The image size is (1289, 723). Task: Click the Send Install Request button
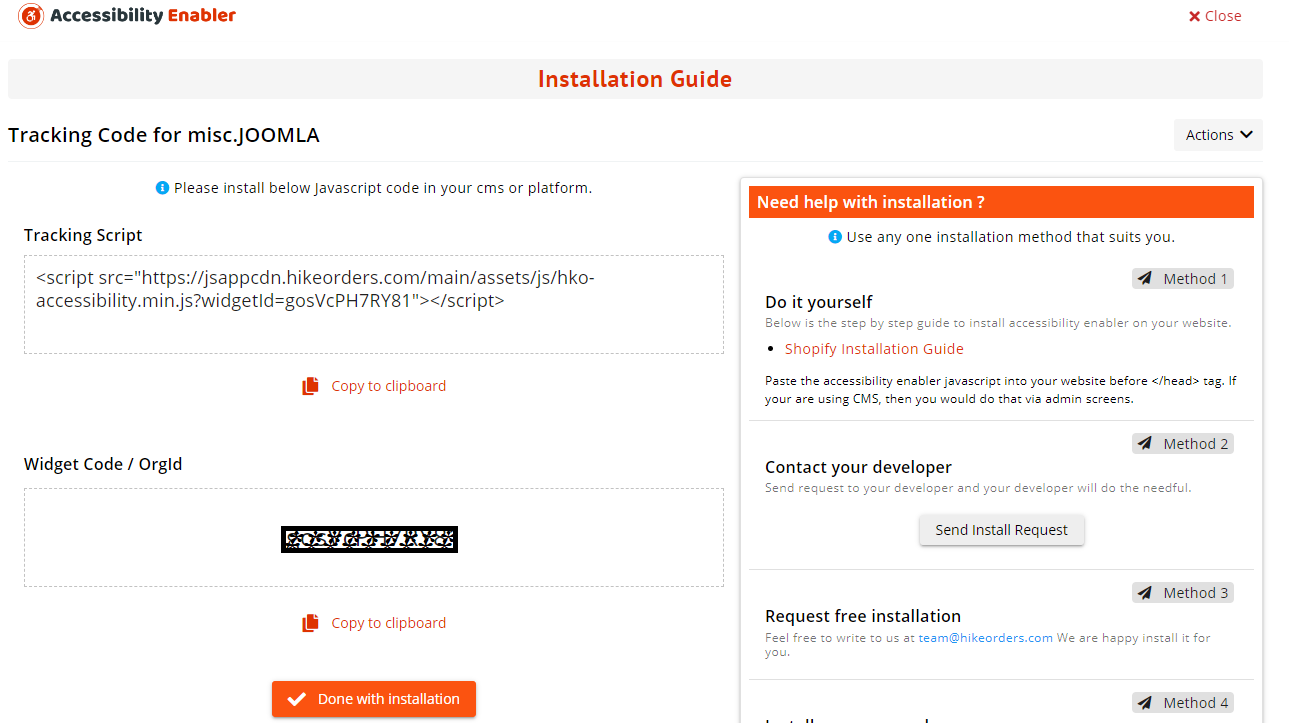(1001, 530)
